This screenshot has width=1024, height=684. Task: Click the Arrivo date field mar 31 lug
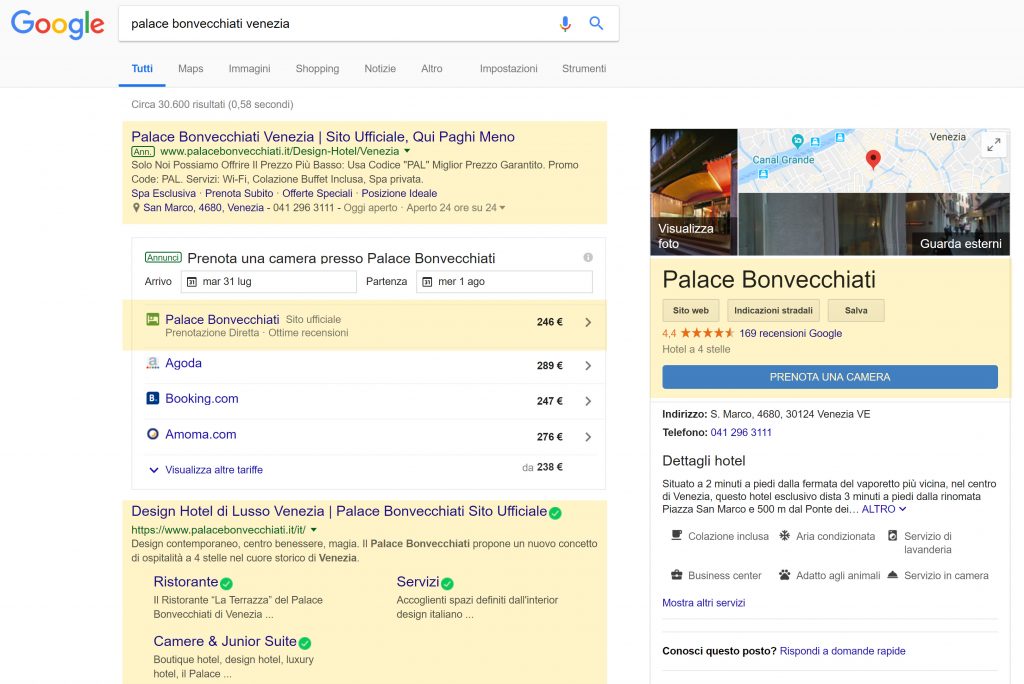(268, 282)
